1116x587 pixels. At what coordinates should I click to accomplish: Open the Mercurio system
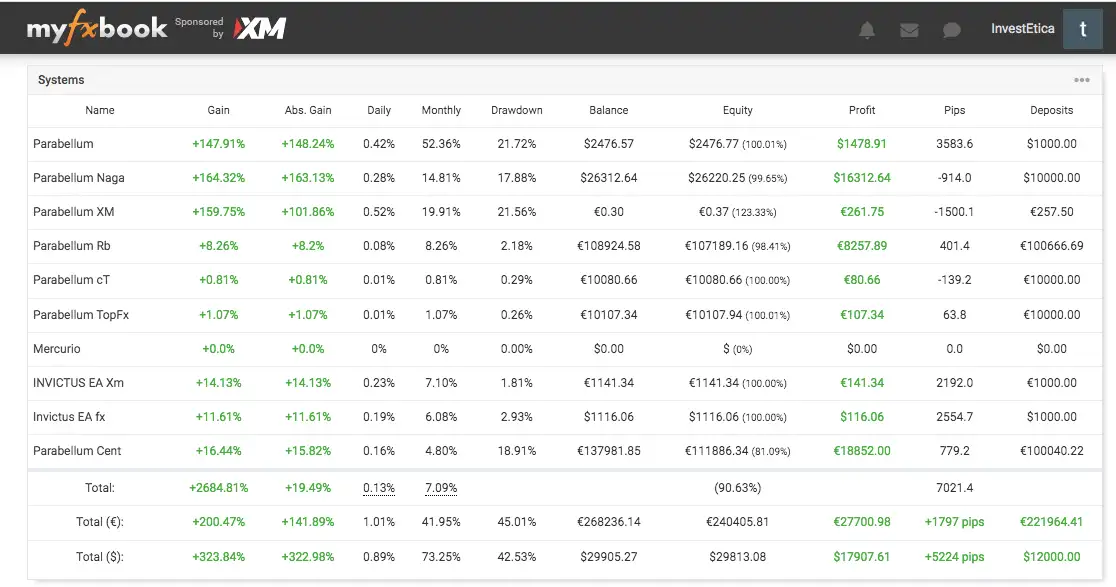(x=57, y=349)
